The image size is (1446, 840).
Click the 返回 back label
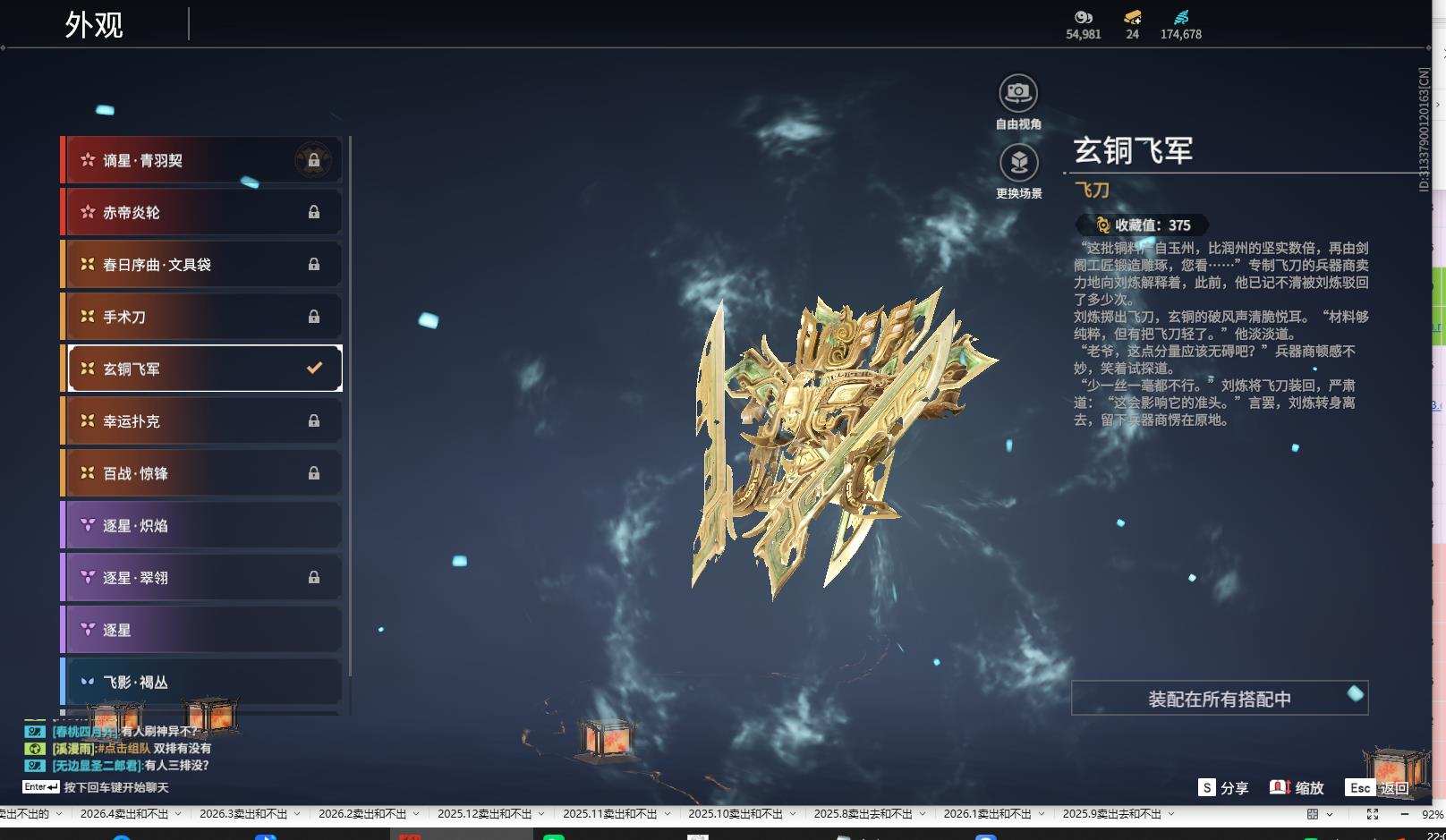coord(1394,788)
